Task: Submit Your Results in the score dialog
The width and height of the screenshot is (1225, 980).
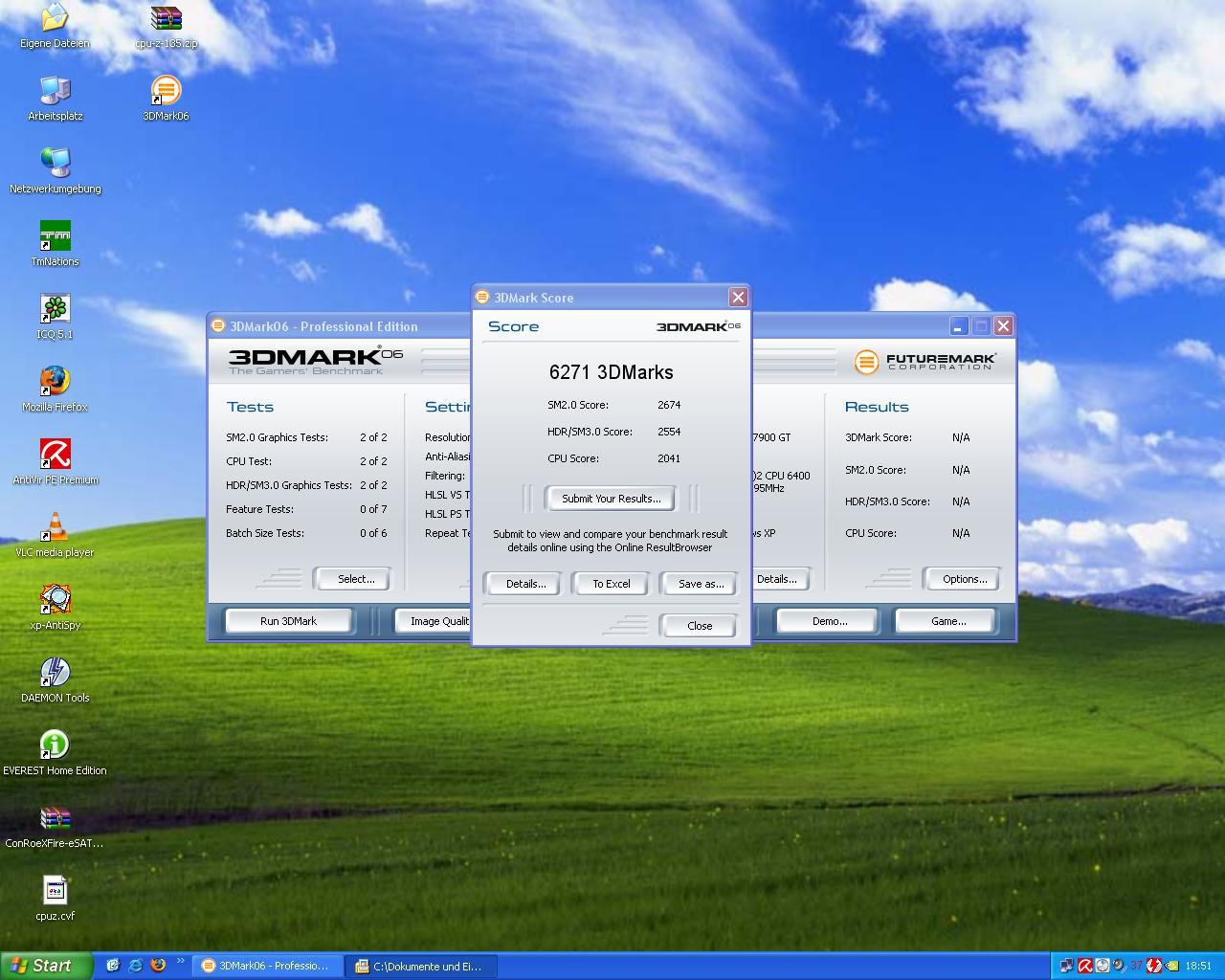Action: click(611, 499)
